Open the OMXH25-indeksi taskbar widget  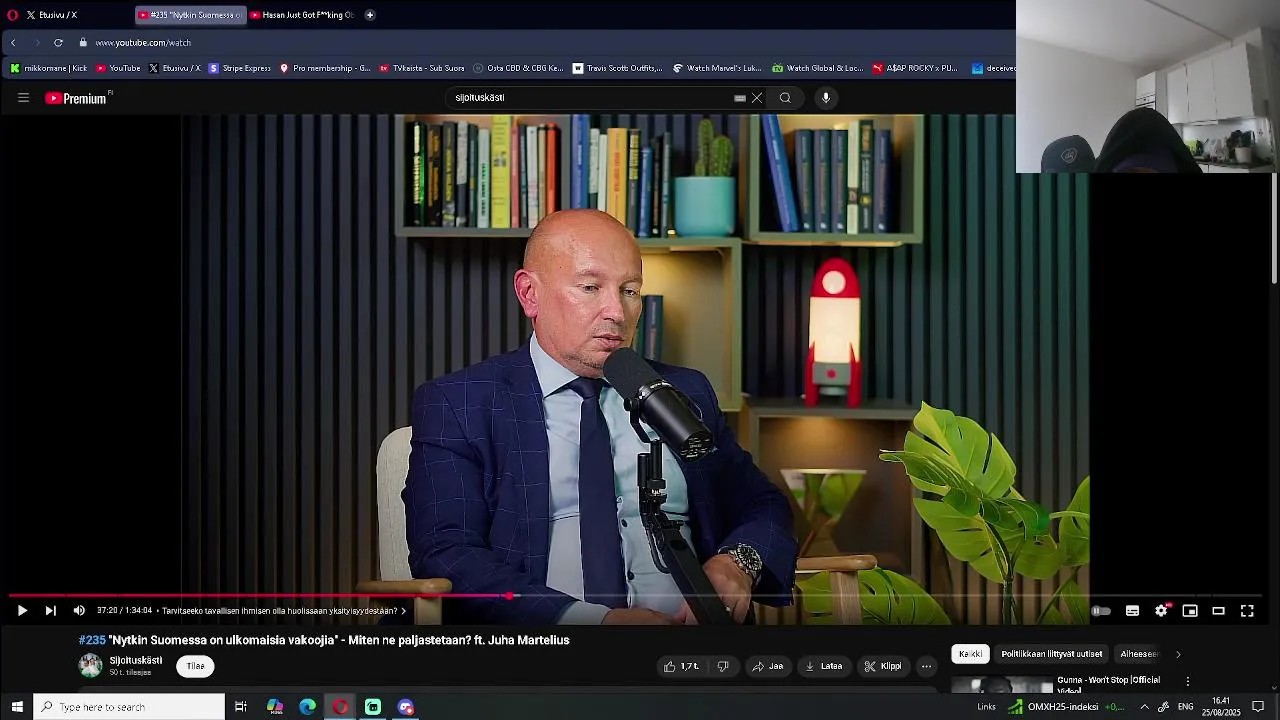pos(1066,707)
